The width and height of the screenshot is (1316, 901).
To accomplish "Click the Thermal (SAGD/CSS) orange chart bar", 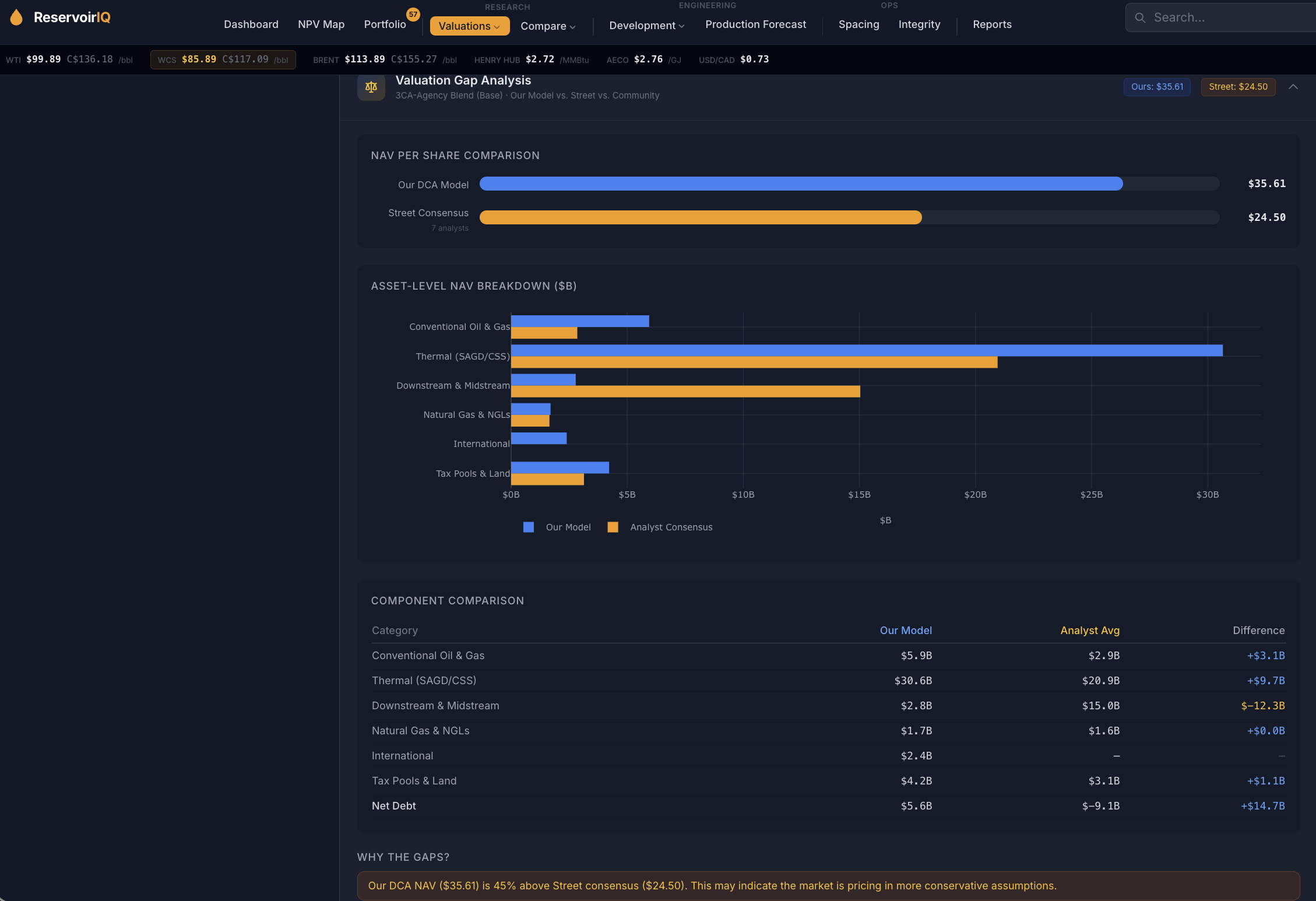I will point(754,362).
